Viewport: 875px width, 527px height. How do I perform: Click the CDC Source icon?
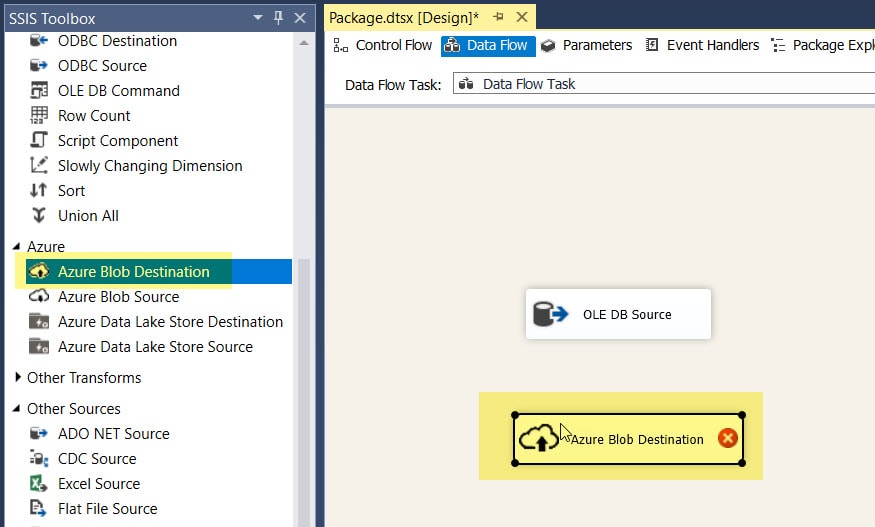pos(39,458)
